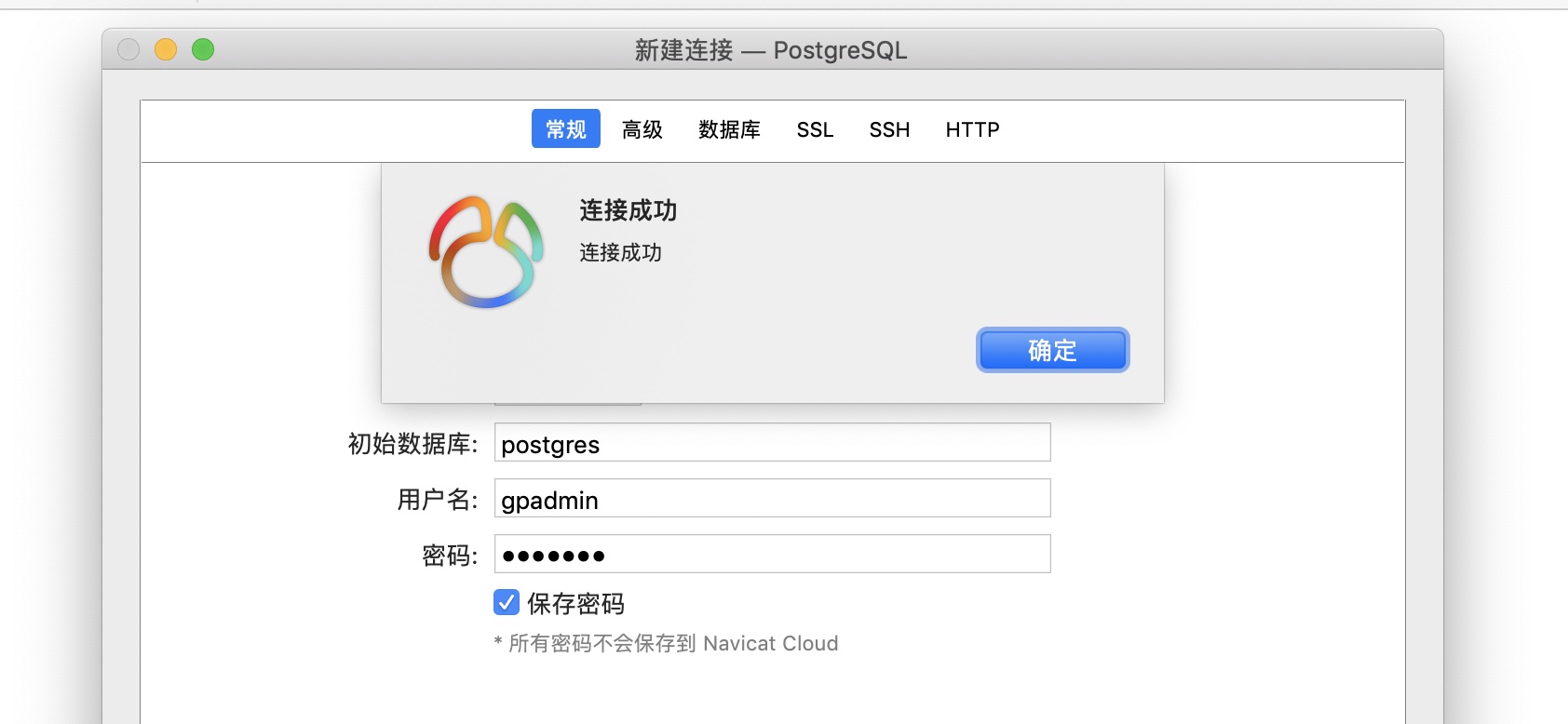Click the Navicat logo icon in the dialog
Screen dimensions: 1568x724
(x=486, y=251)
